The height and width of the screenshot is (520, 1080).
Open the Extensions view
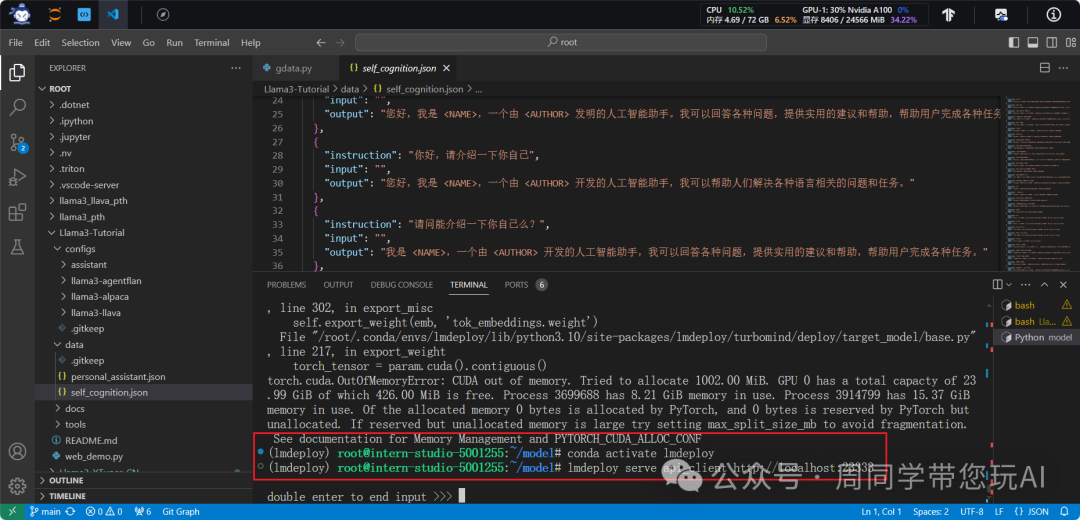(17, 213)
